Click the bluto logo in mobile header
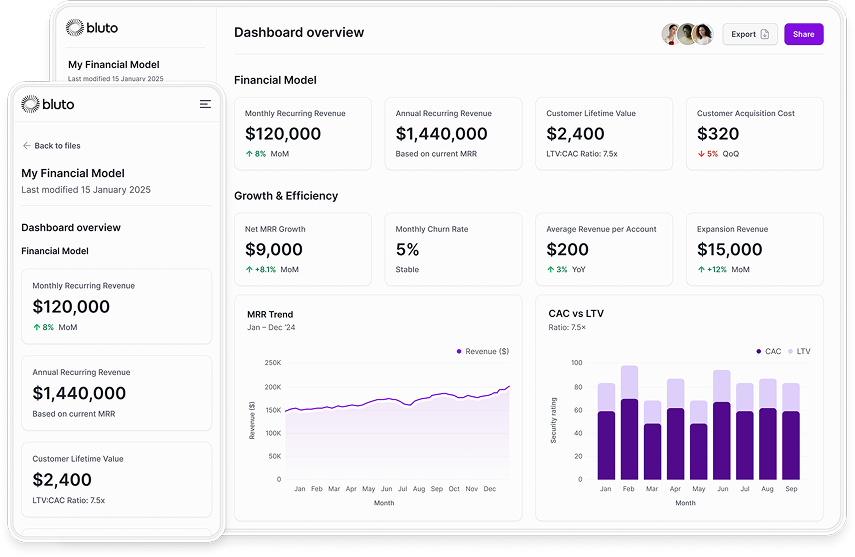 48,104
